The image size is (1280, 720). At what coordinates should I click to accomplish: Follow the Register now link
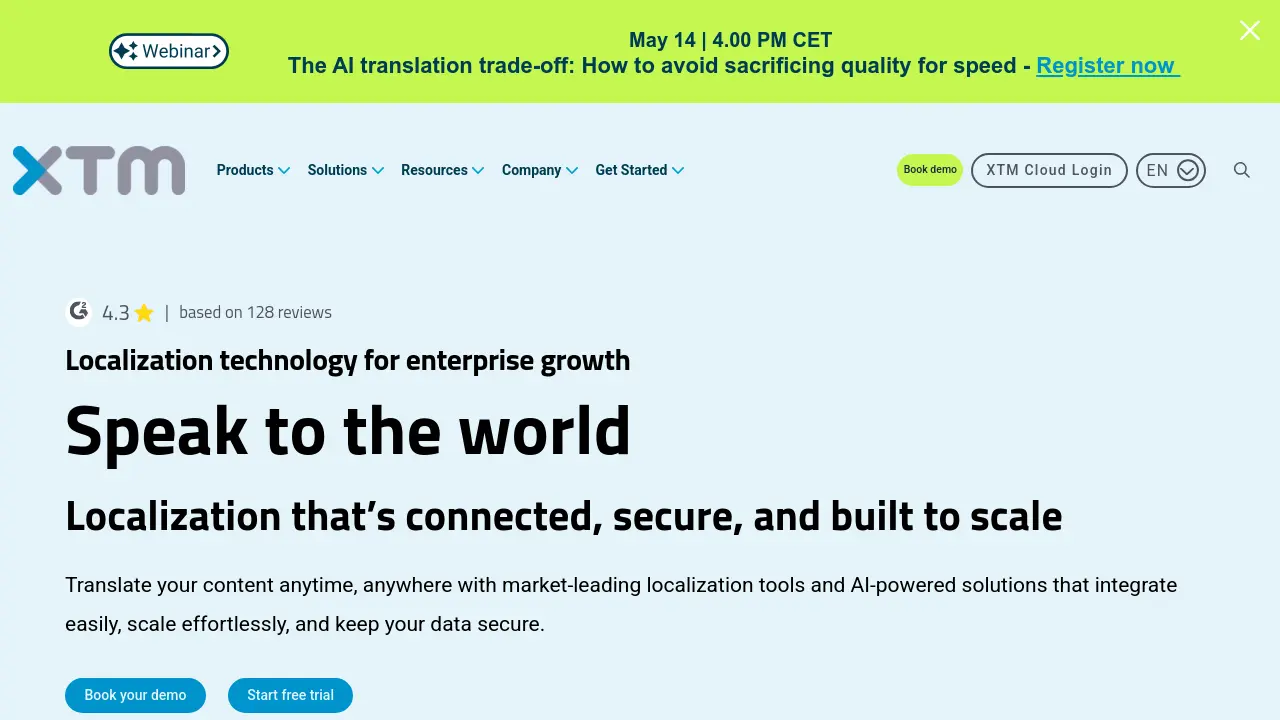pos(1108,66)
